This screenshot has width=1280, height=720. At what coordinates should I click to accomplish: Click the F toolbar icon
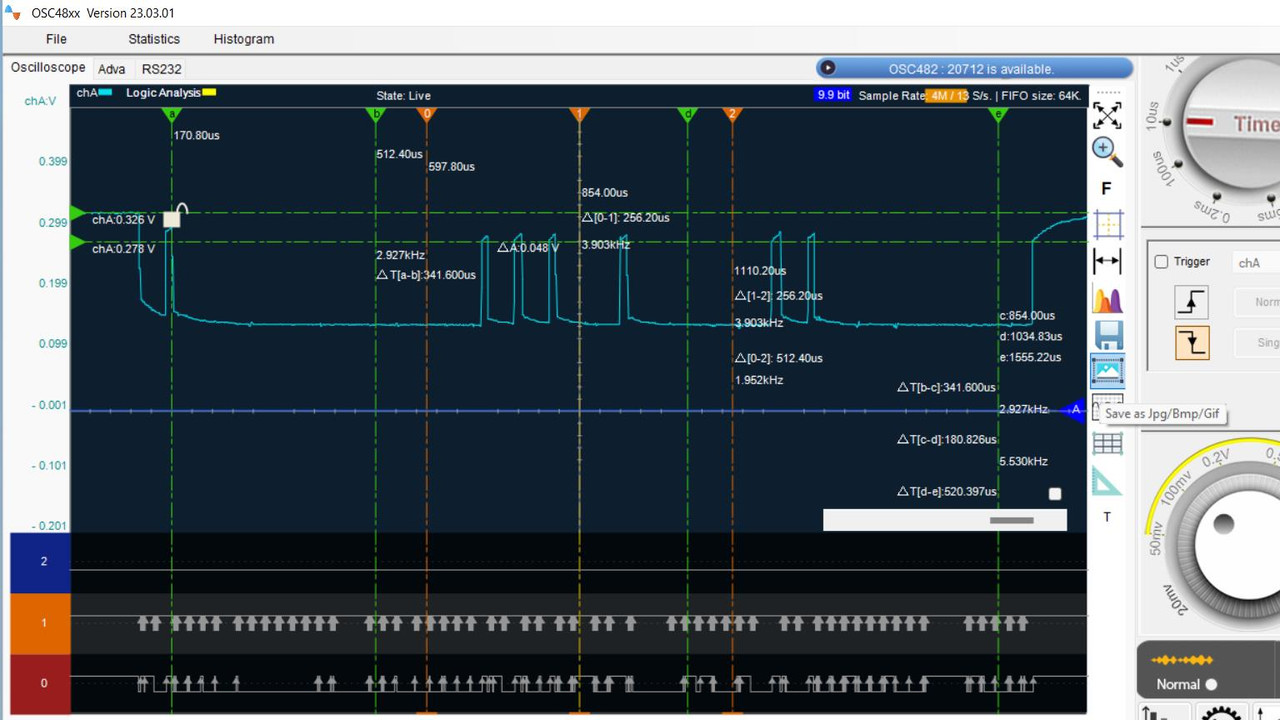[1106, 188]
